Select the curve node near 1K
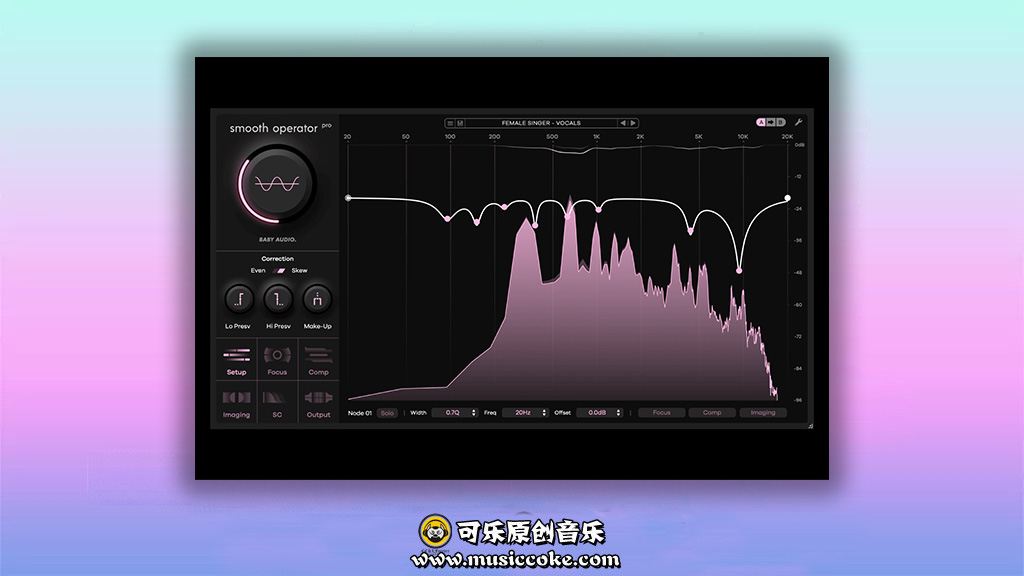The height and width of the screenshot is (576, 1024). click(599, 210)
